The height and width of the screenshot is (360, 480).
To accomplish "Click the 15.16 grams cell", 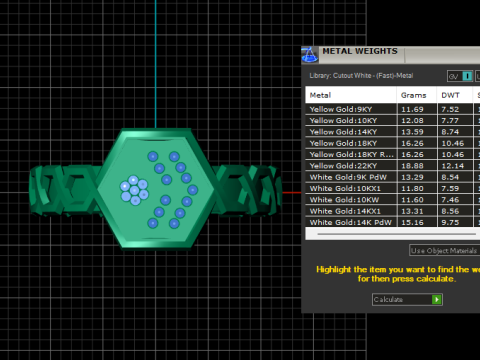I will coord(417,222).
